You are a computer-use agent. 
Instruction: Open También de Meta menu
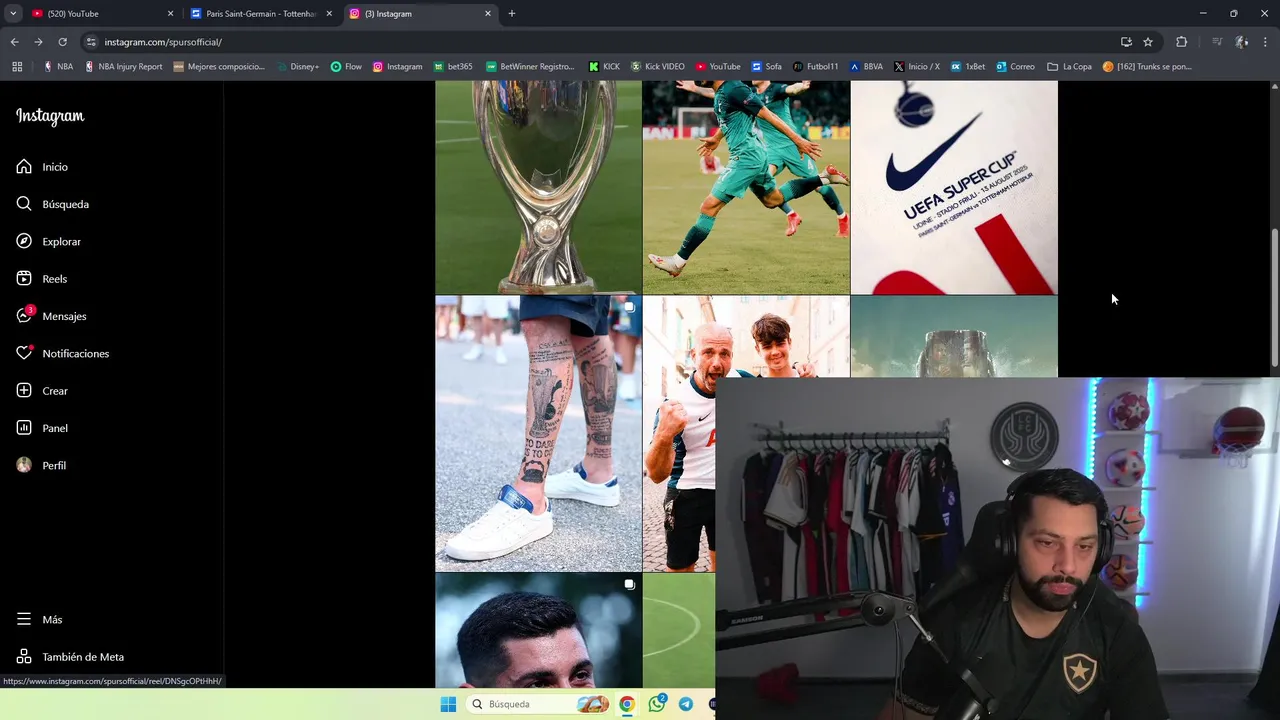pos(70,657)
